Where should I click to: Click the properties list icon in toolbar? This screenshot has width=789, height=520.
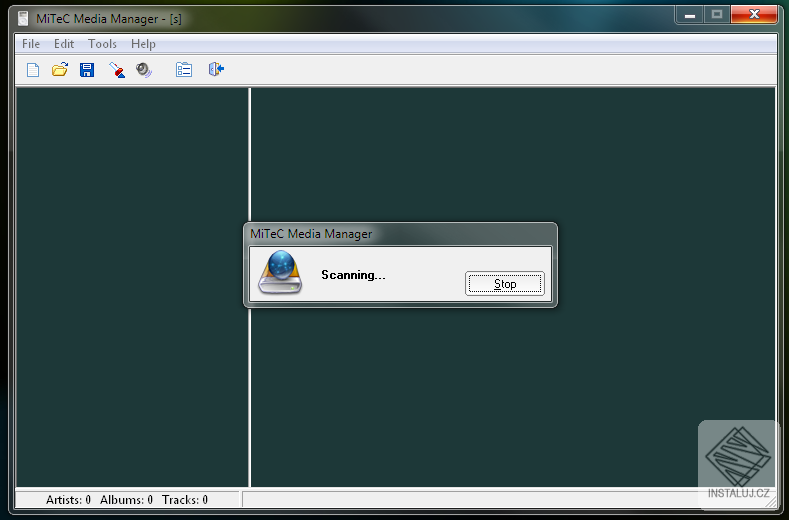(184, 69)
